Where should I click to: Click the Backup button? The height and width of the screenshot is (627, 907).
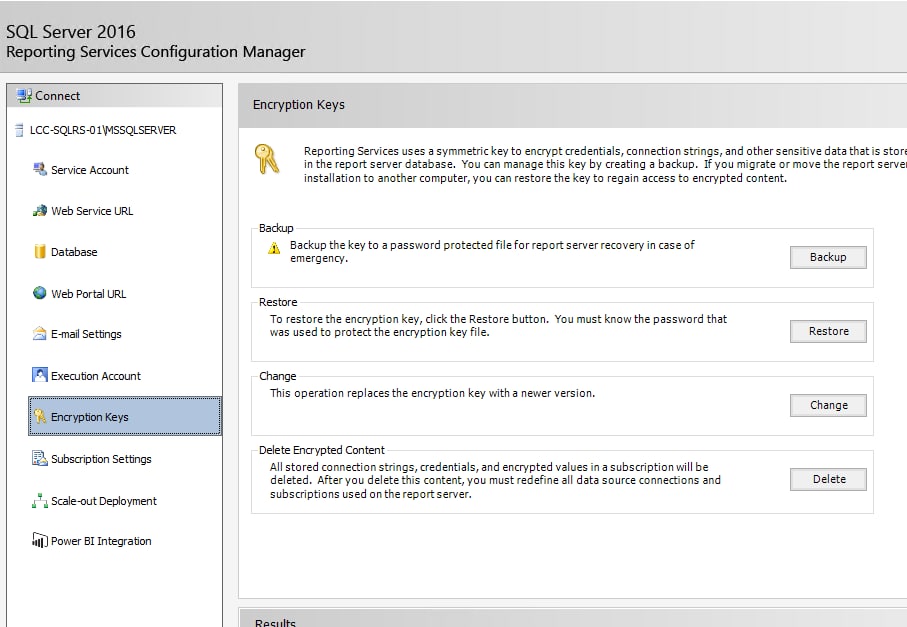pos(828,257)
